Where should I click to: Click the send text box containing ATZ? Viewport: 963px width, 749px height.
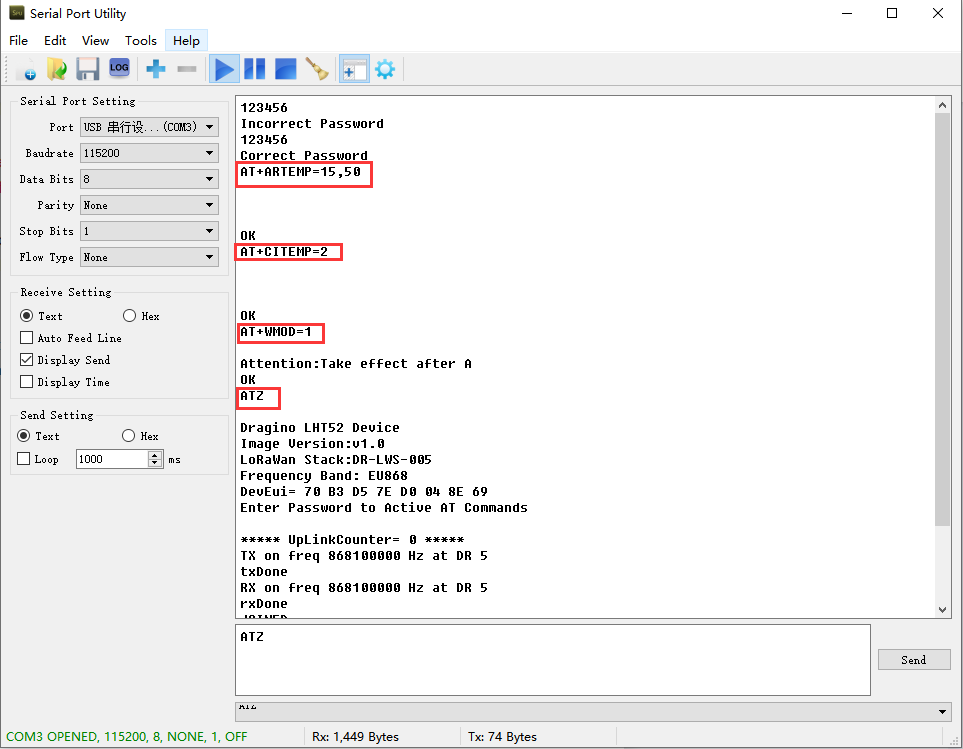tap(553, 660)
